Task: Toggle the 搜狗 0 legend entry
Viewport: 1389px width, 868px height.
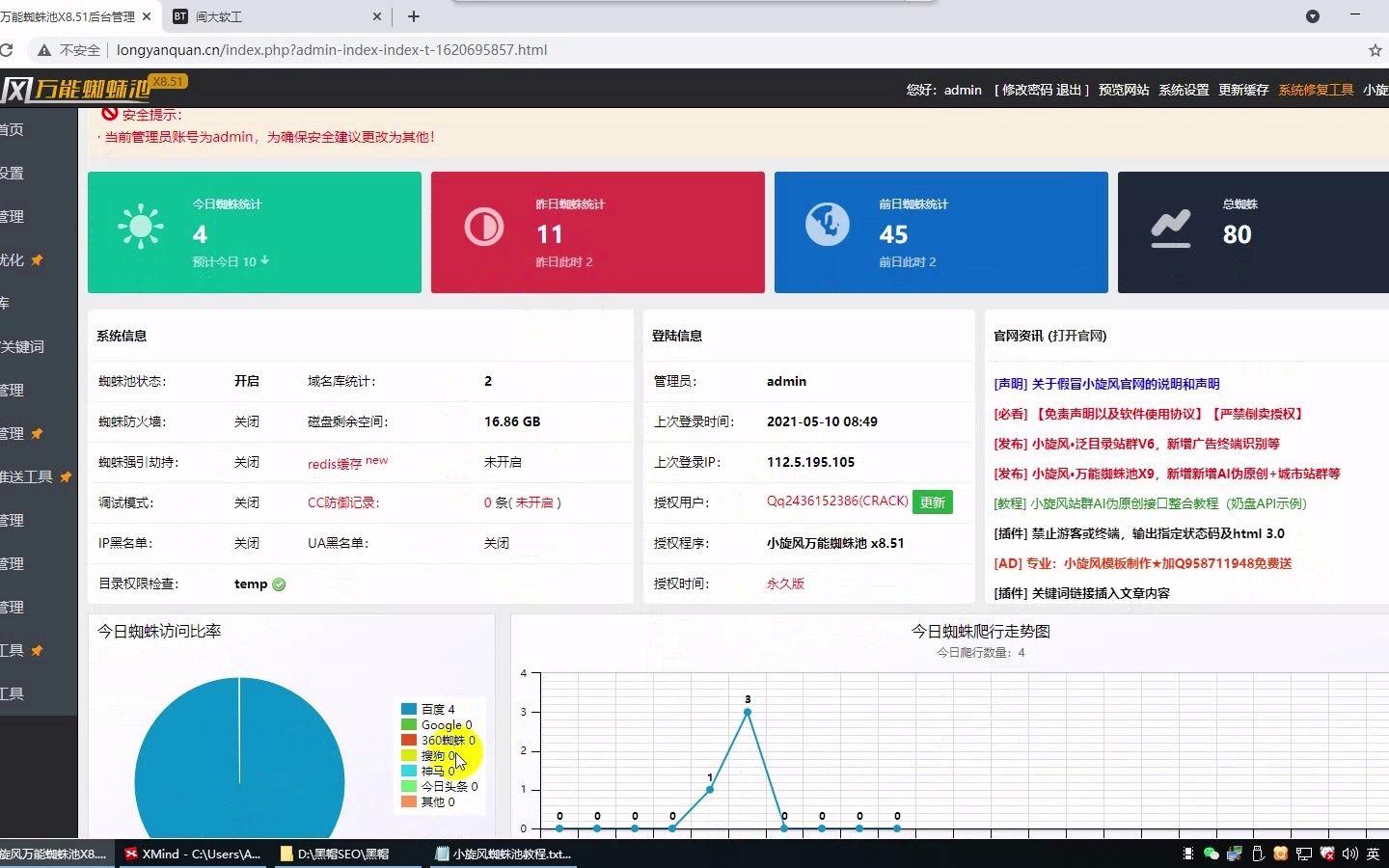Action: [428, 755]
